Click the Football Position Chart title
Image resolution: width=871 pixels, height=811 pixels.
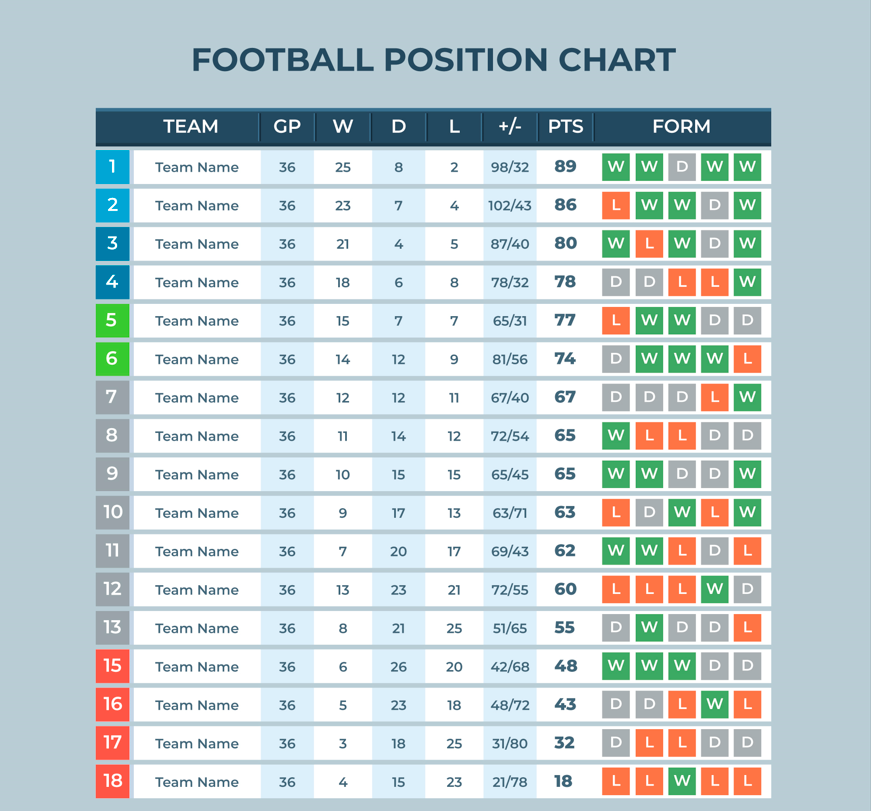coord(434,60)
